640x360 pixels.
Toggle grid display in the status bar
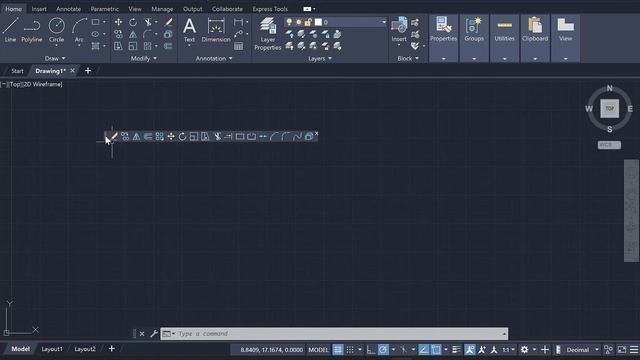click(338, 350)
